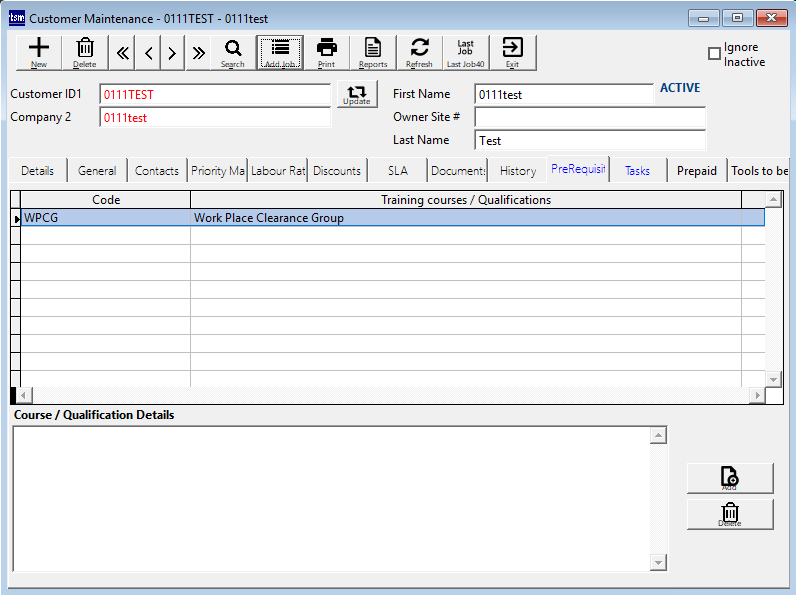Add a new course qualification
796x595 pixels.
point(730,478)
